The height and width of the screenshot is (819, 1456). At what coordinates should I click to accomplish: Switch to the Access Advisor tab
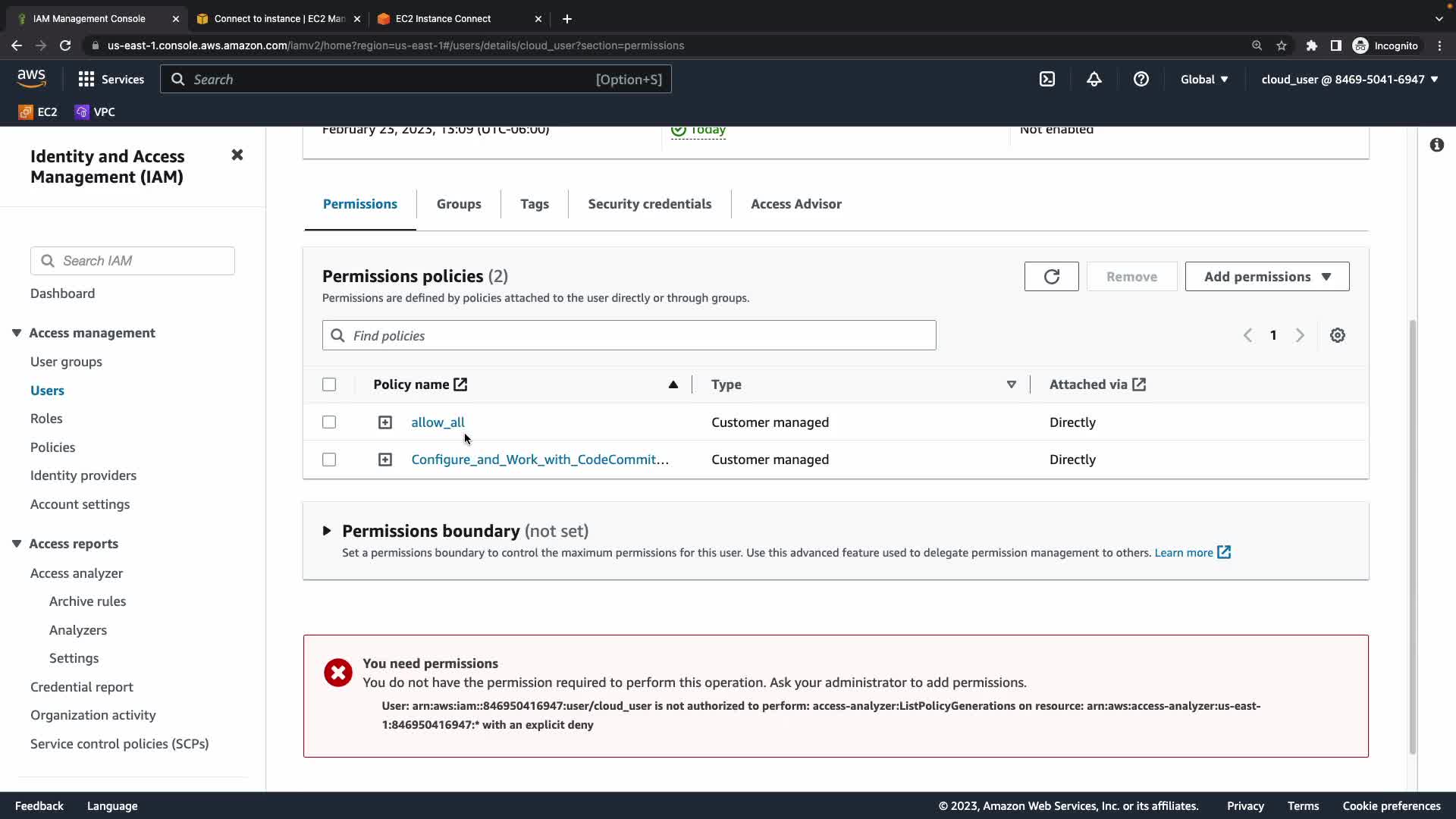[x=795, y=204]
